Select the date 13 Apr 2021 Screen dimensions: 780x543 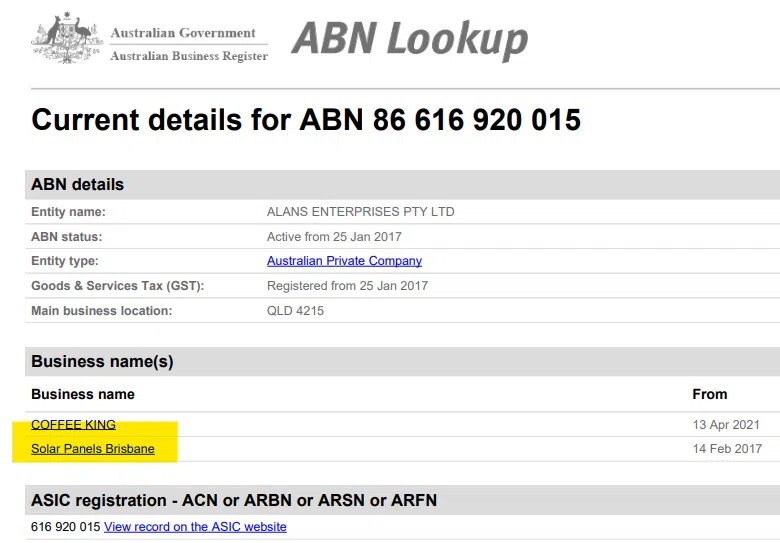(726, 425)
